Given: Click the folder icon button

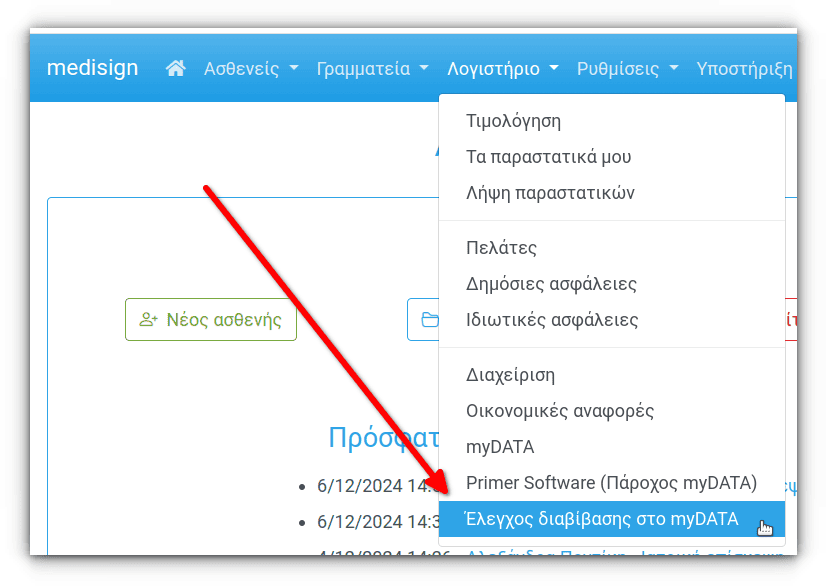Looking at the screenshot, I should 424,320.
